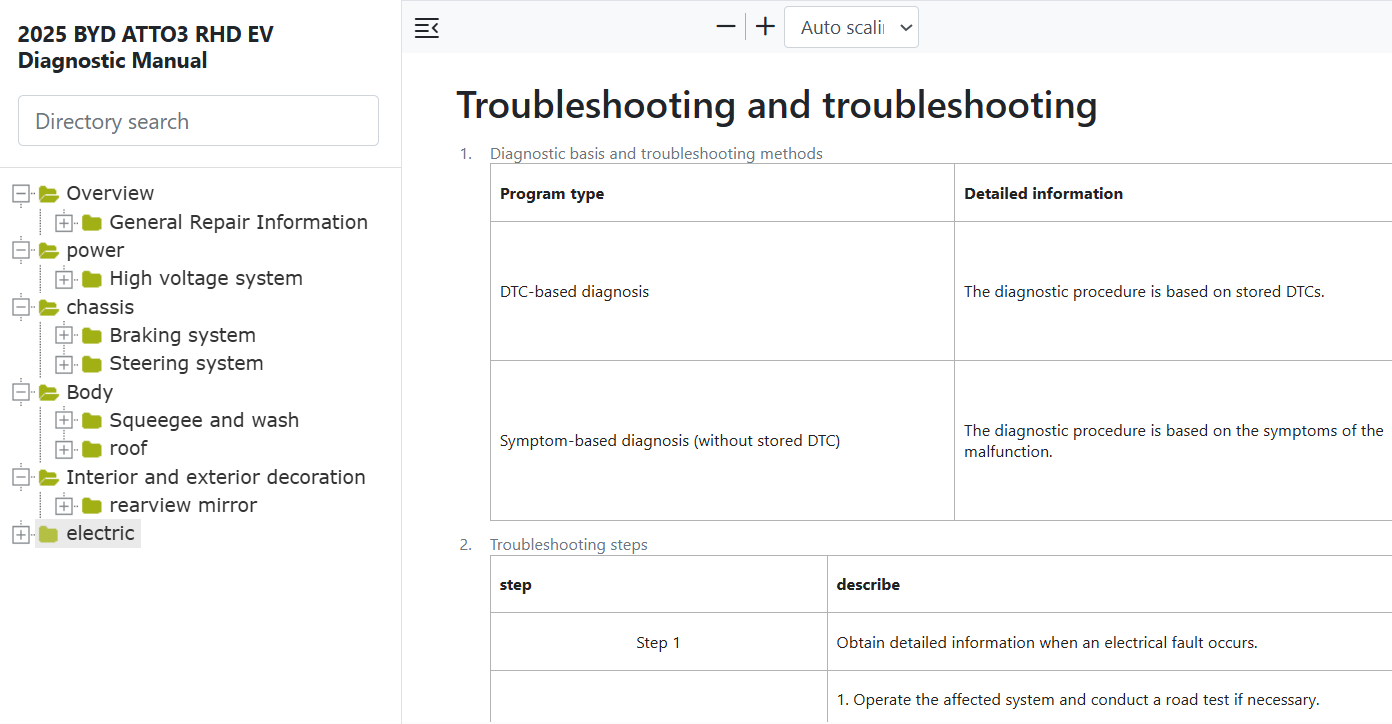Select the power tree item

pos(95,250)
